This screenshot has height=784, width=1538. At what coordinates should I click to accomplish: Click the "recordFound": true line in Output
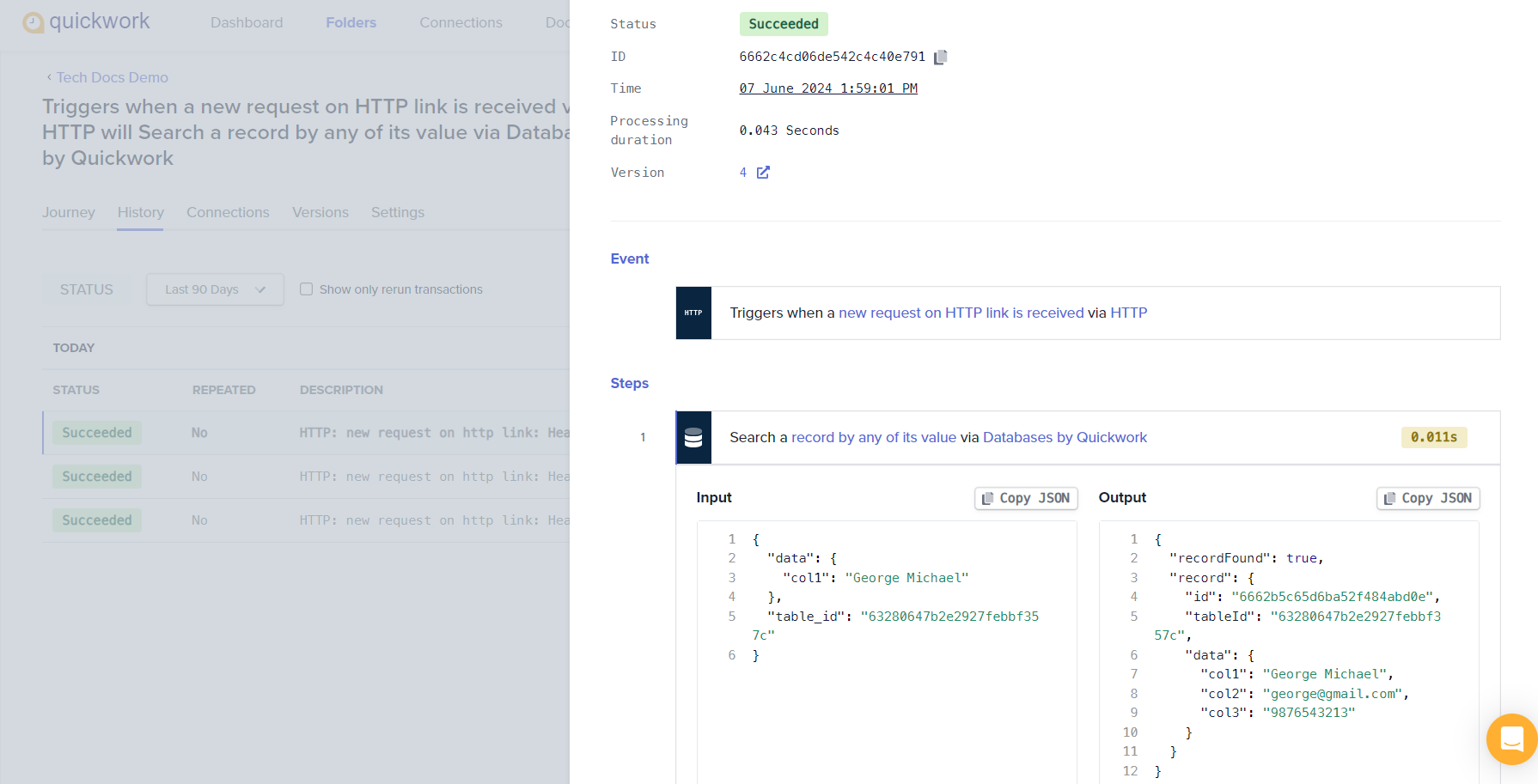(1246, 558)
